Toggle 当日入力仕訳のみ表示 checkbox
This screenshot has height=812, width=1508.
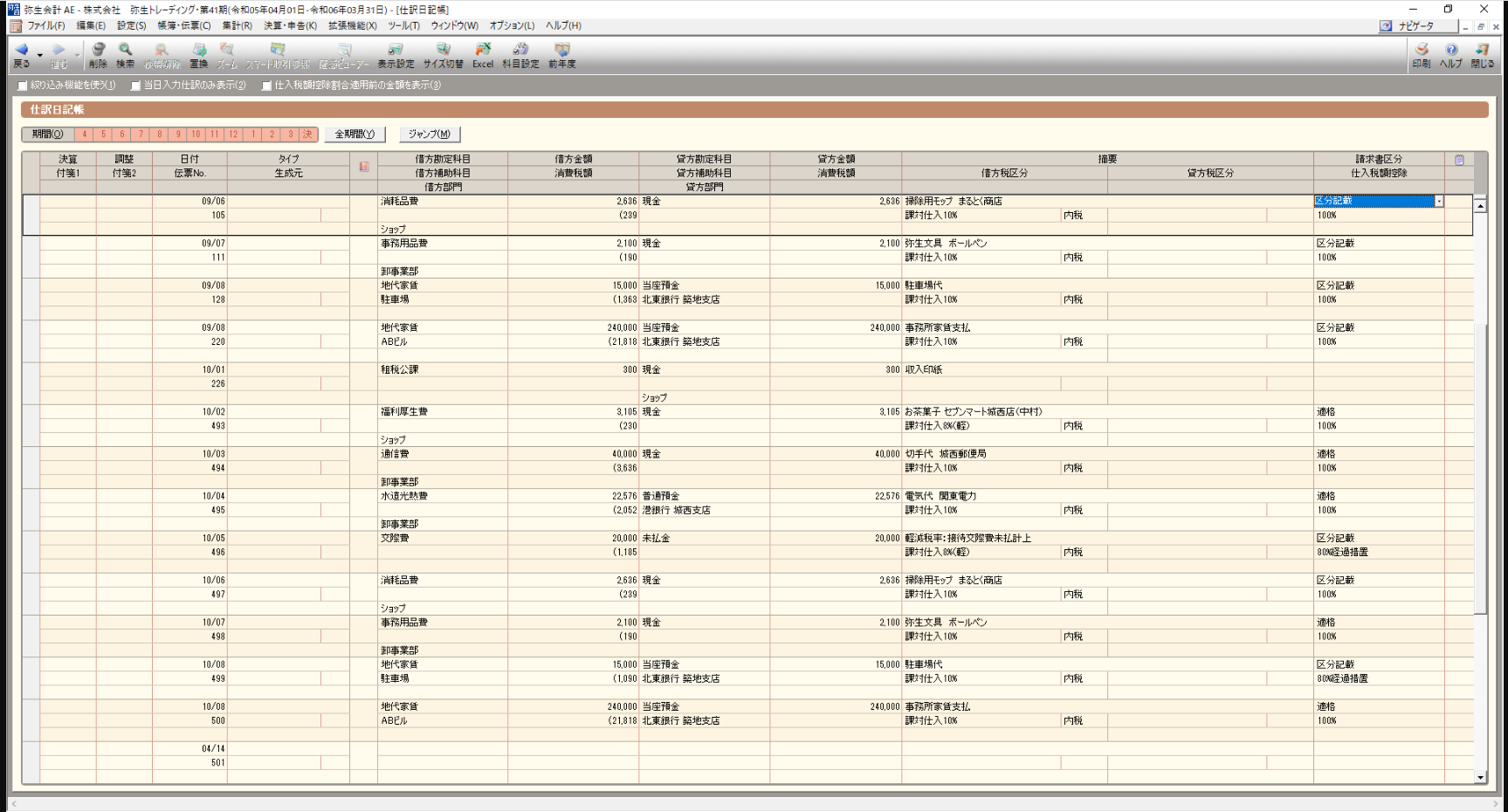pos(136,86)
